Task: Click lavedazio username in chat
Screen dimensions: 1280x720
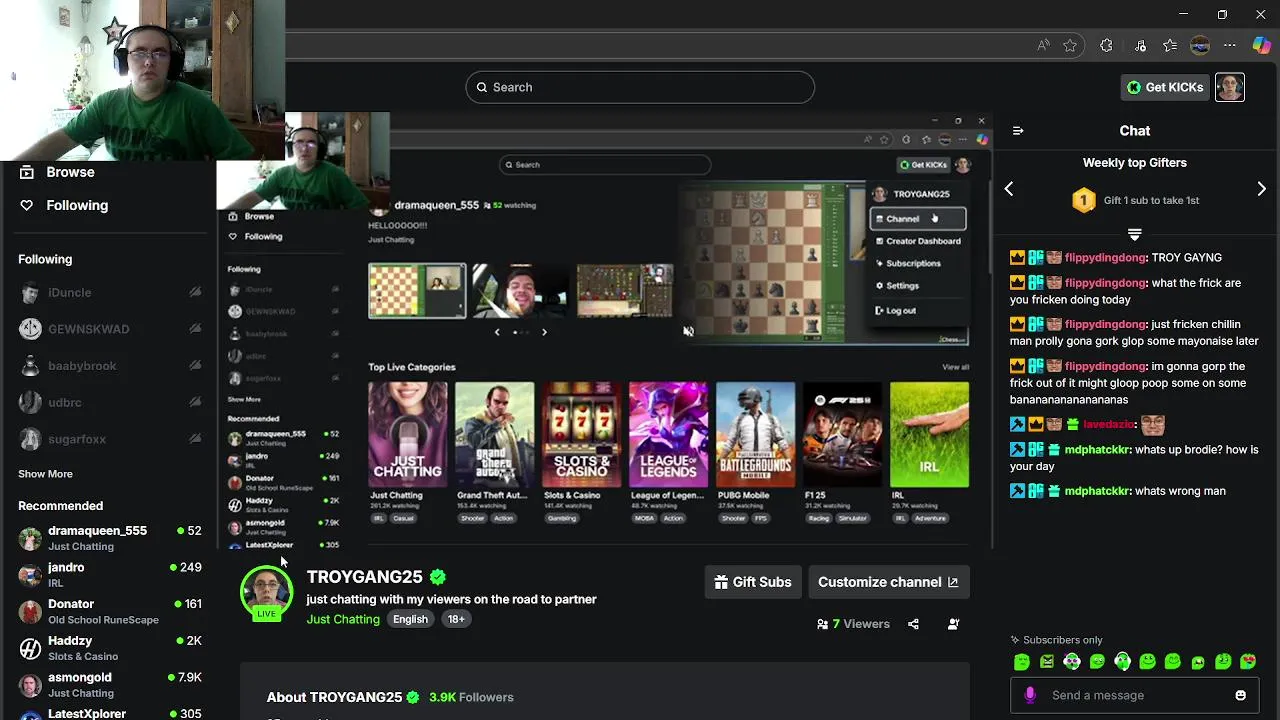Action: point(1108,424)
